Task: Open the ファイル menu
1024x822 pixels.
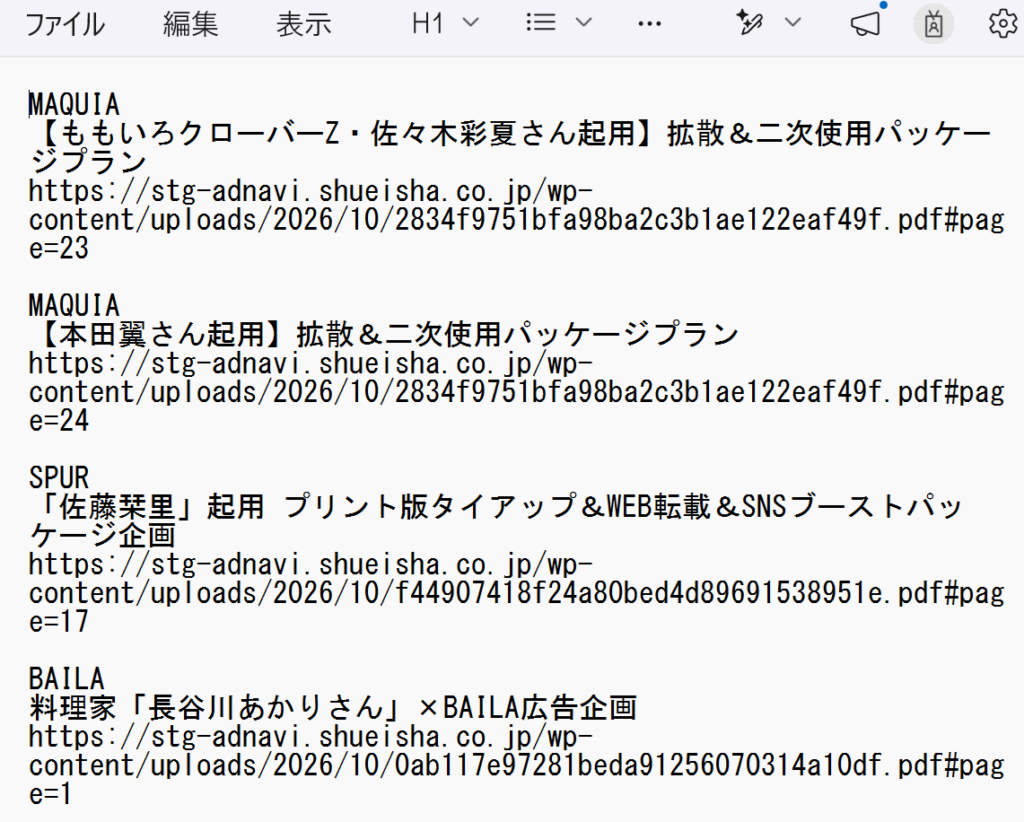Action: (x=64, y=24)
